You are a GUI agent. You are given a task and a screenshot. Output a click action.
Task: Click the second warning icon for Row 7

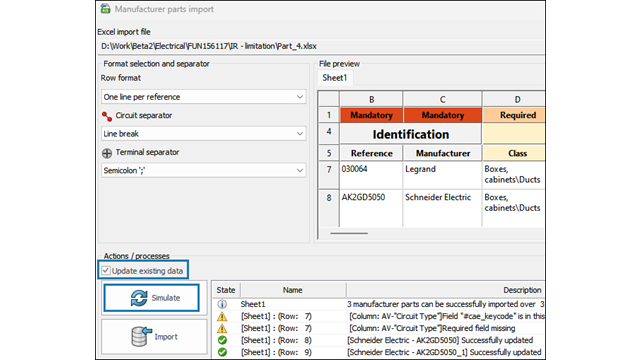(222, 328)
